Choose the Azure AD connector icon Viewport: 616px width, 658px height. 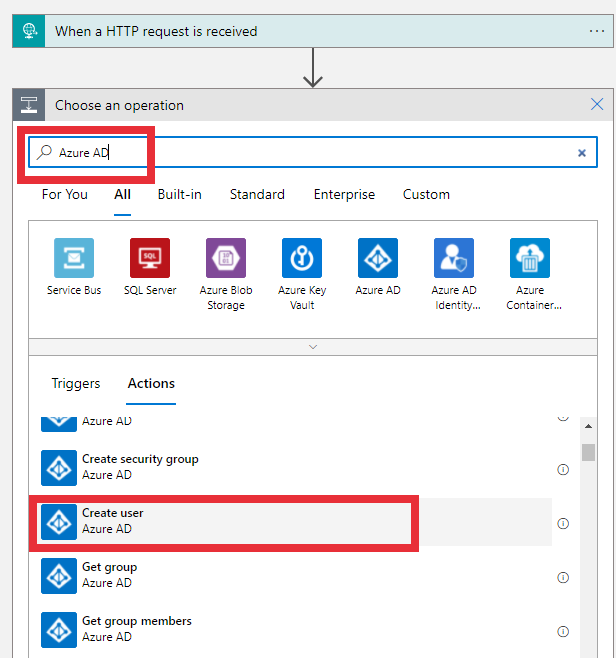[x=378, y=258]
